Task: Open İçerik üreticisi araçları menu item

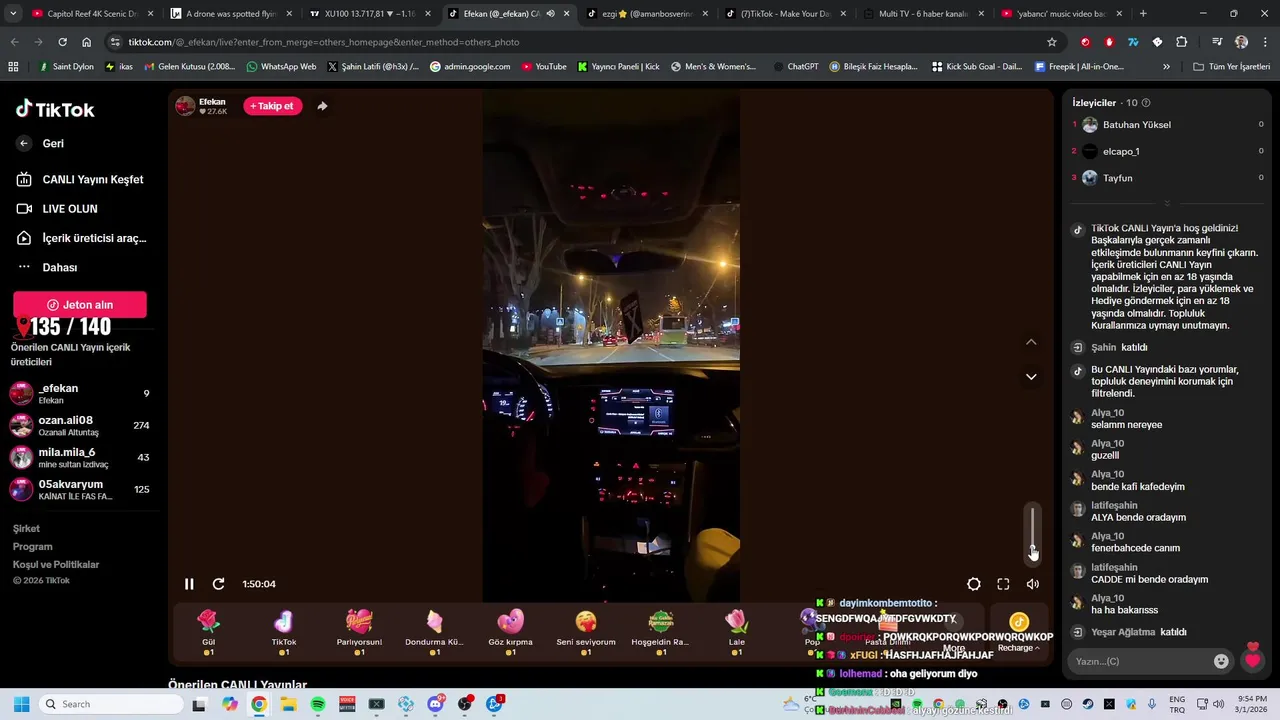Action: 81,238
